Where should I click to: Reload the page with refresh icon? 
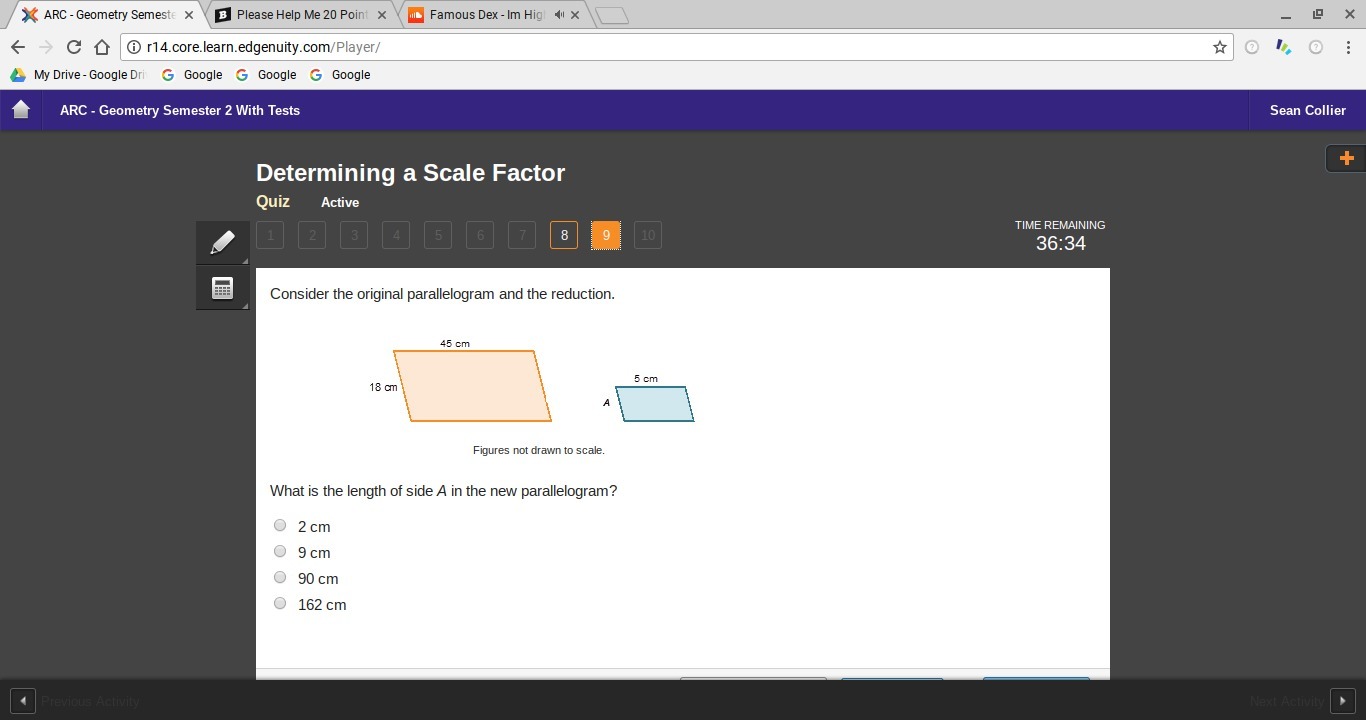pyautogui.click(x=73, y=47)
